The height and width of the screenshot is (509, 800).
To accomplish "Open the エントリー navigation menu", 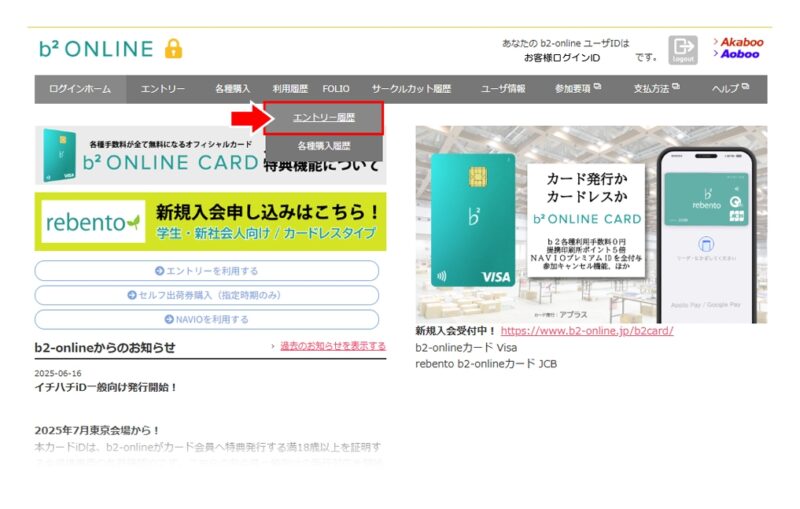I will [162, 89].
